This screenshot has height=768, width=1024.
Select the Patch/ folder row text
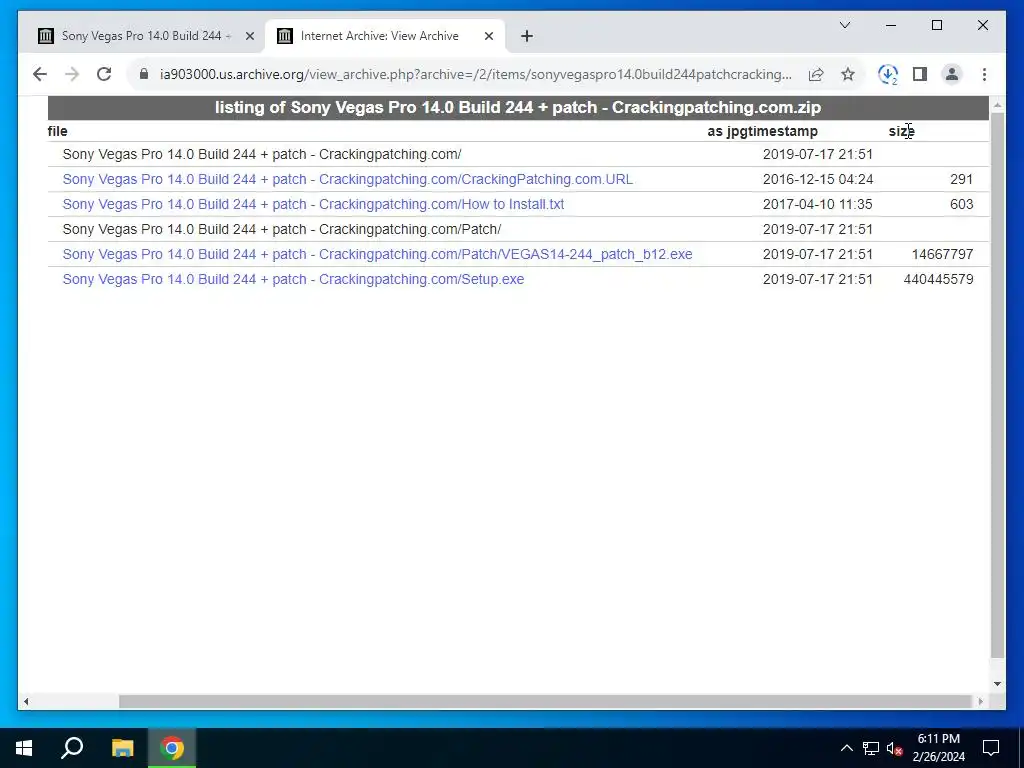(282, 229)
